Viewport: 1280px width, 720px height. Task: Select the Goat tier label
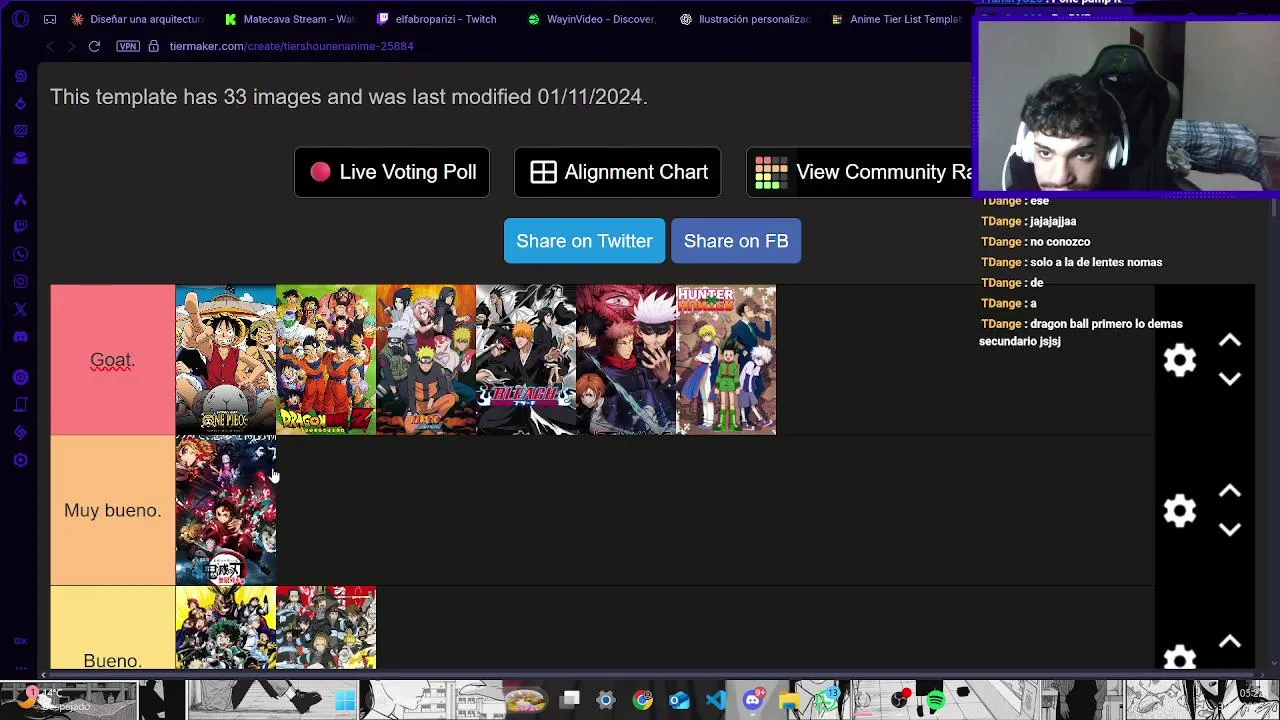pos(112,360)
